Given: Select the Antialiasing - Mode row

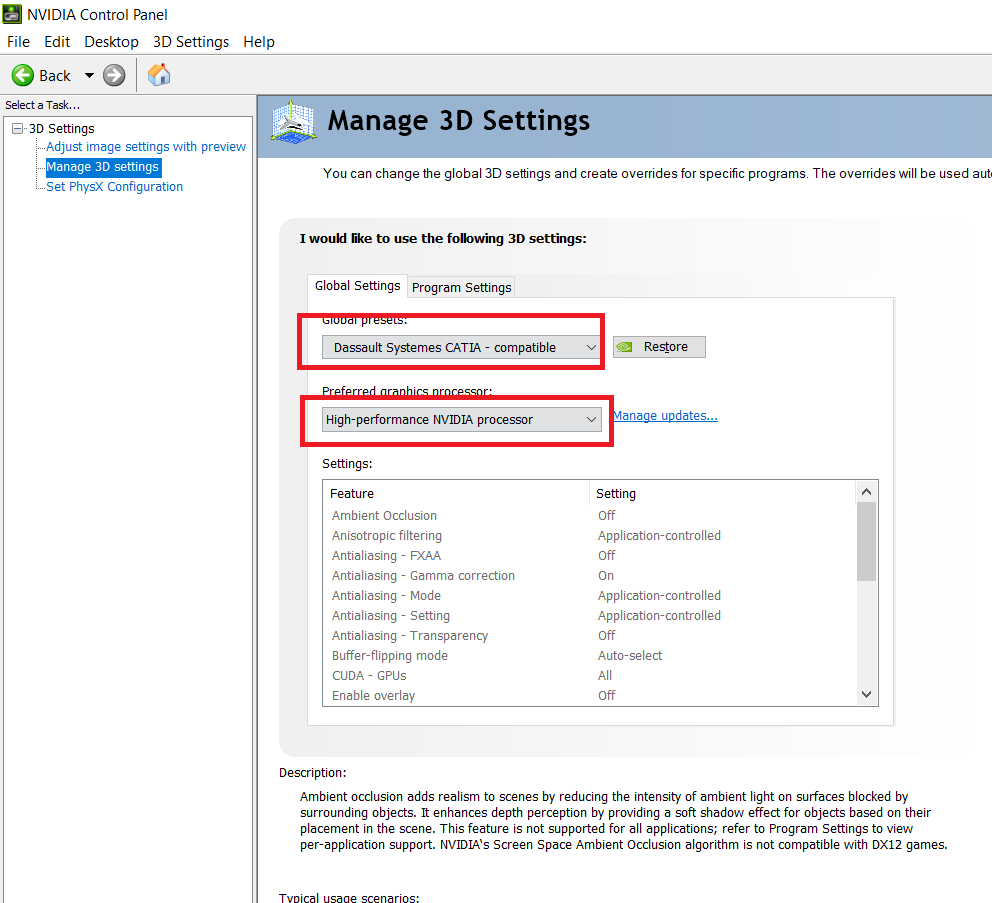Looking at the screenshot, I should [x=590, y=596].
